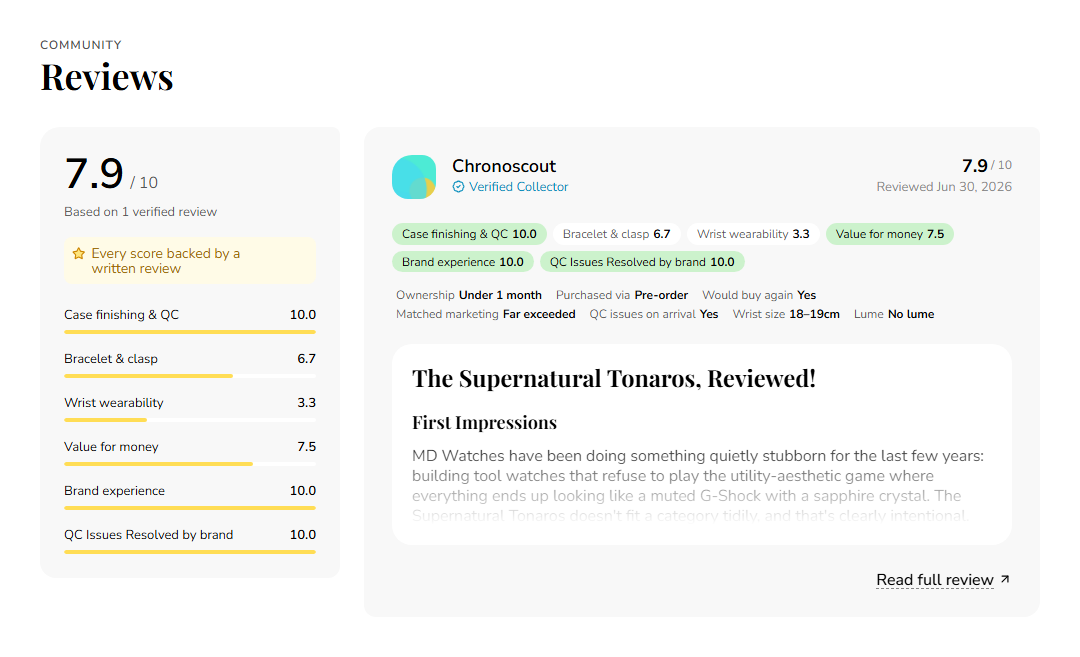Screen dimensions: 1080x657
Task: Click the Chronoscout avatar icon
Action: tap(414, 177)
